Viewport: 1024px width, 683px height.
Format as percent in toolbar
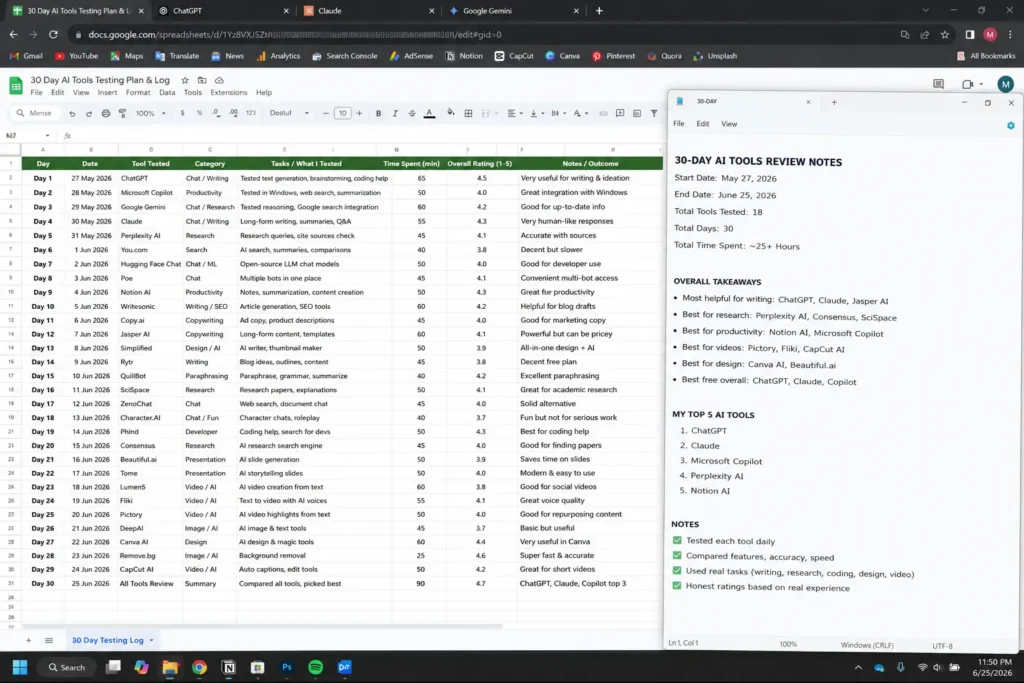point(199,114)
